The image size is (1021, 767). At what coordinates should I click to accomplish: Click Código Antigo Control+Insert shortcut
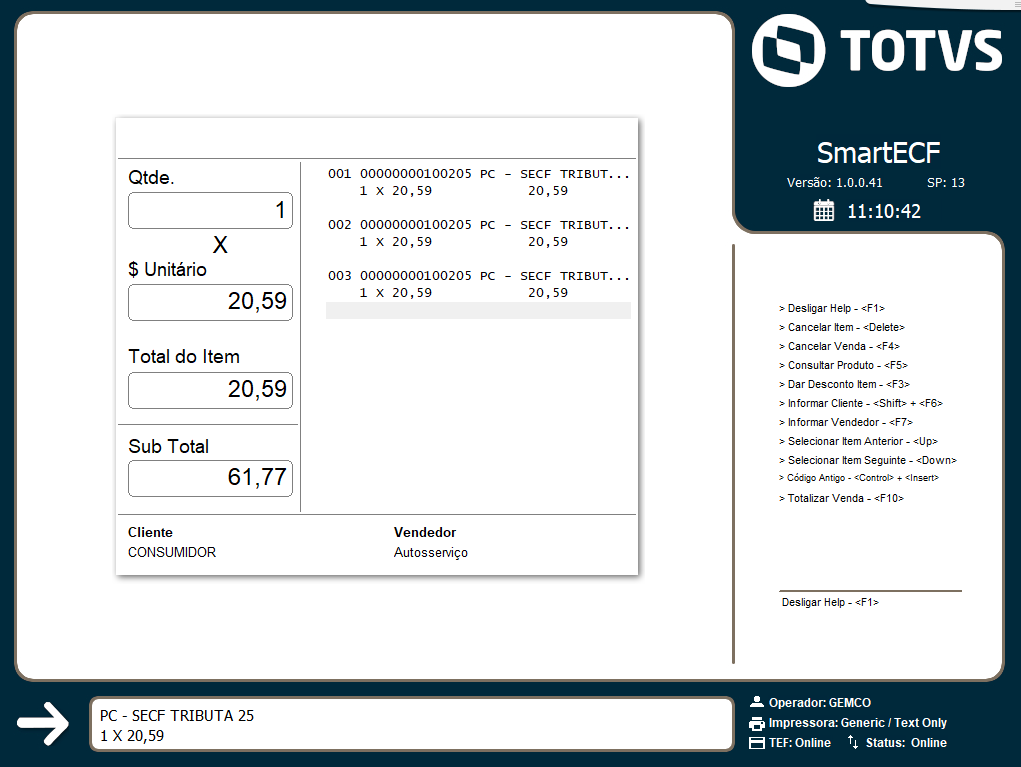(x=859, y=478)
